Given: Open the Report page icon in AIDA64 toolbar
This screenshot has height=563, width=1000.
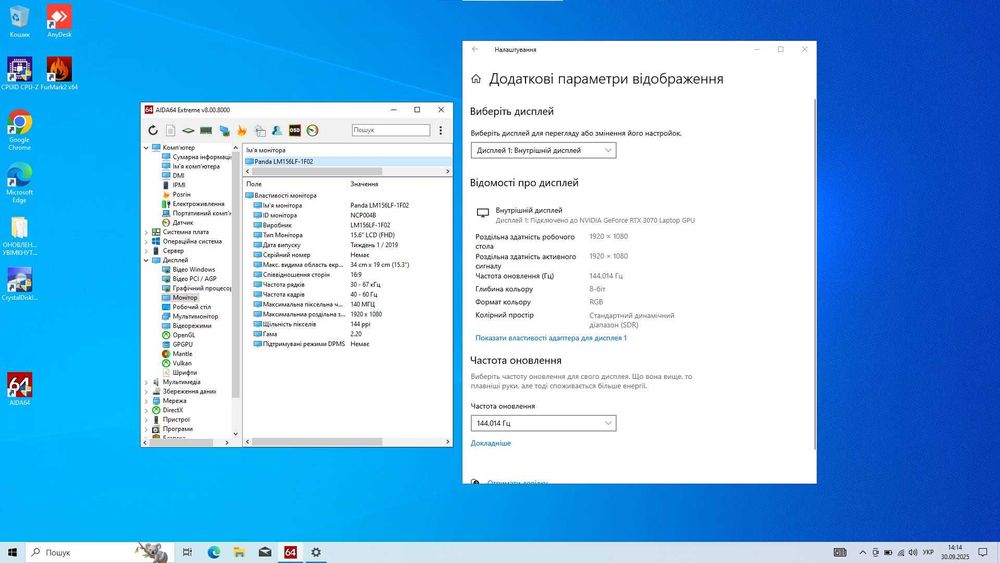Looking at the screenshot, I should tap(170, 130).
